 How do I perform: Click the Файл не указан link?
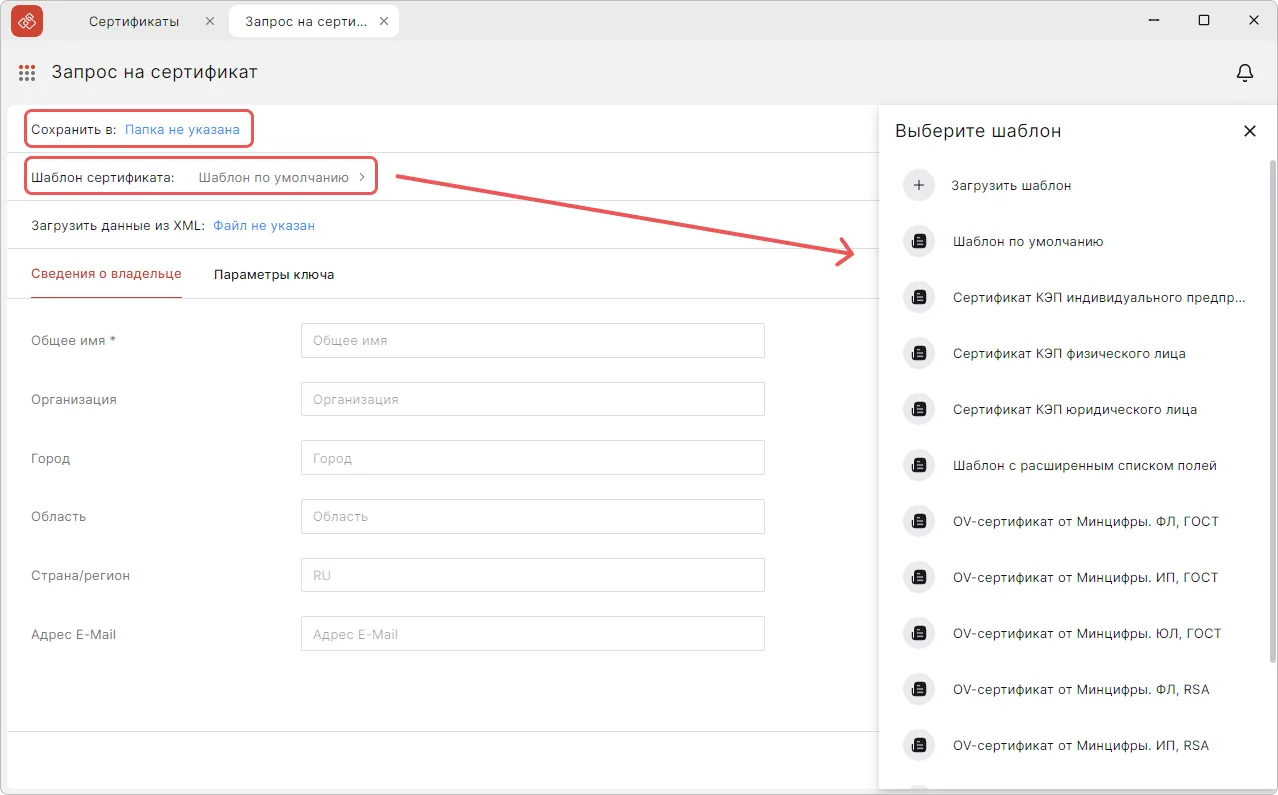pyautogui.click(x=264, y=225)
